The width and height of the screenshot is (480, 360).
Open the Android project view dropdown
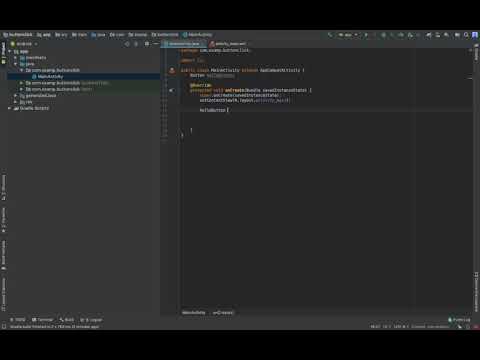[24, 44]
